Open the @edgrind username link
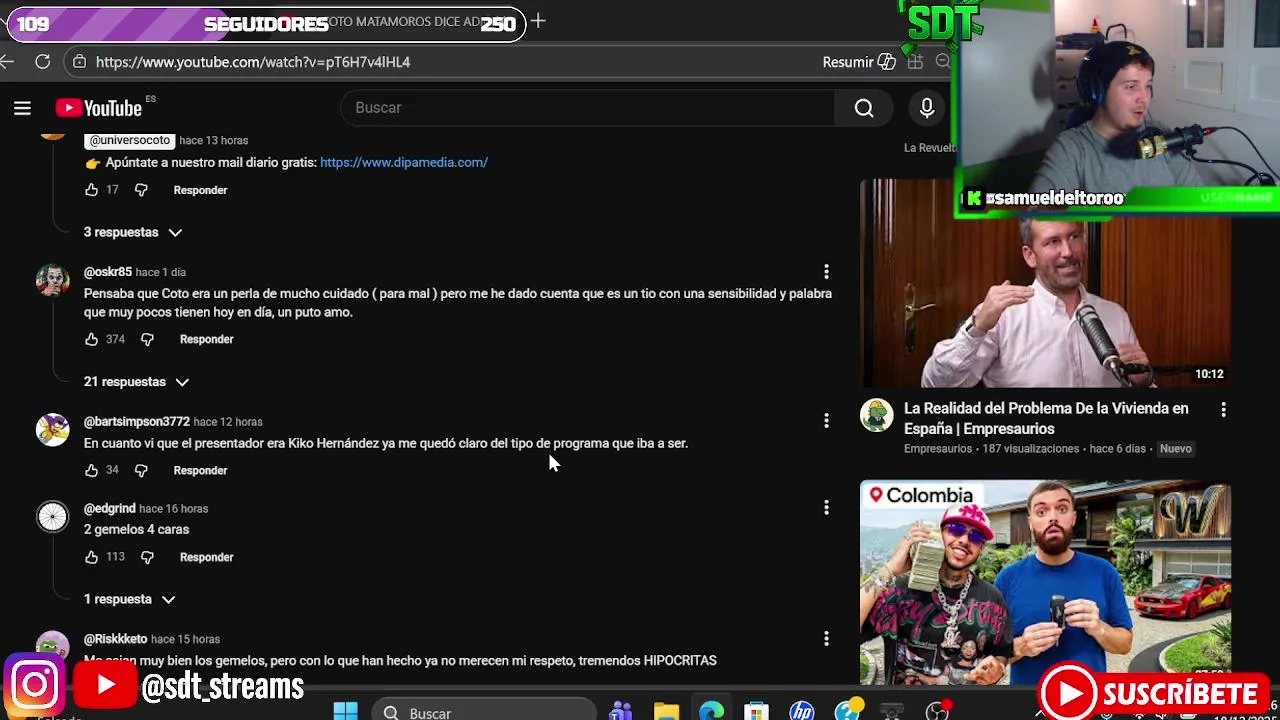 pos(109,508)
